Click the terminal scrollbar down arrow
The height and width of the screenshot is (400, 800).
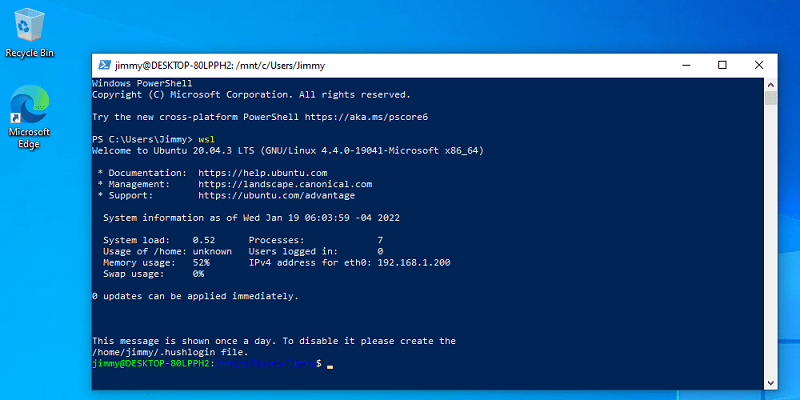(771, 383)
